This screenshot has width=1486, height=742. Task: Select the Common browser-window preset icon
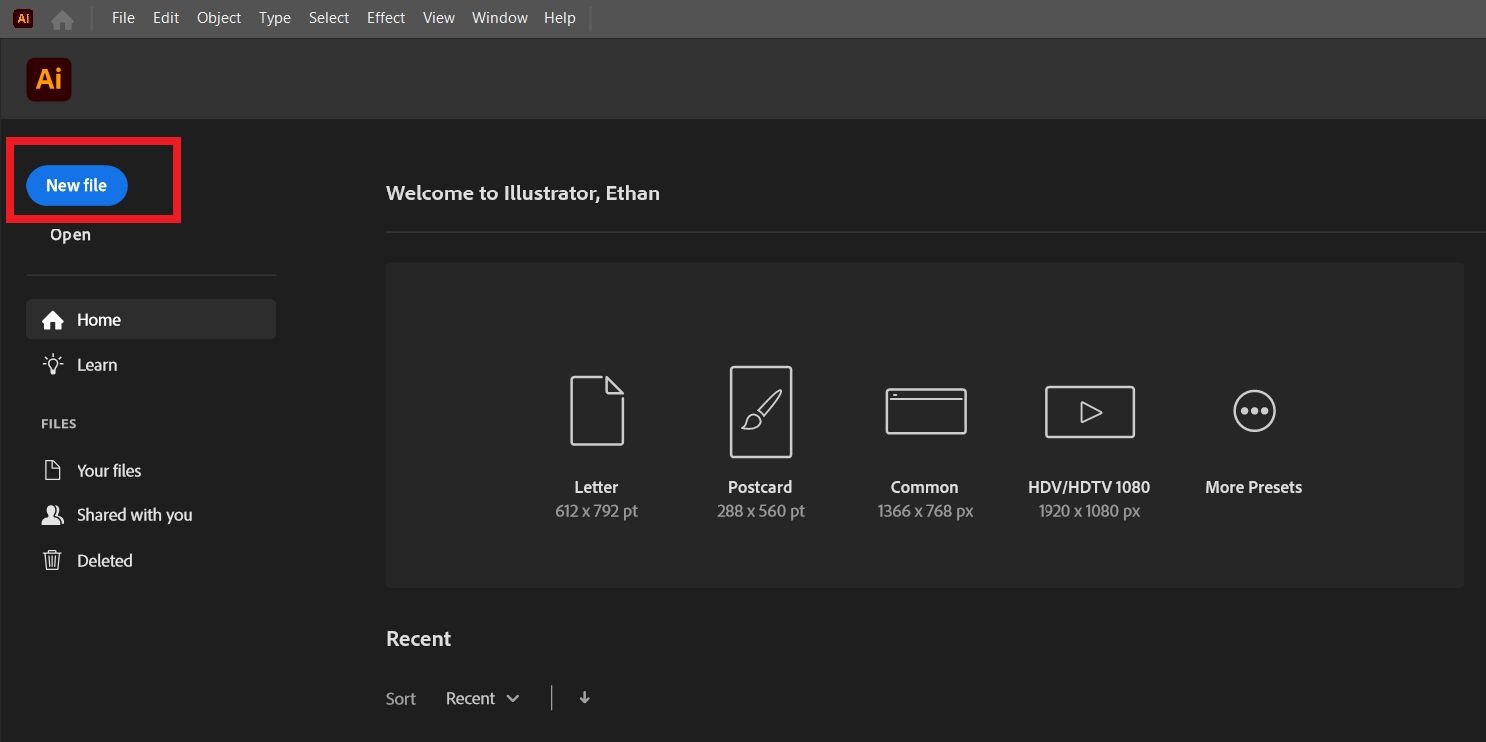pyautogui.click(x=926, y=411)
